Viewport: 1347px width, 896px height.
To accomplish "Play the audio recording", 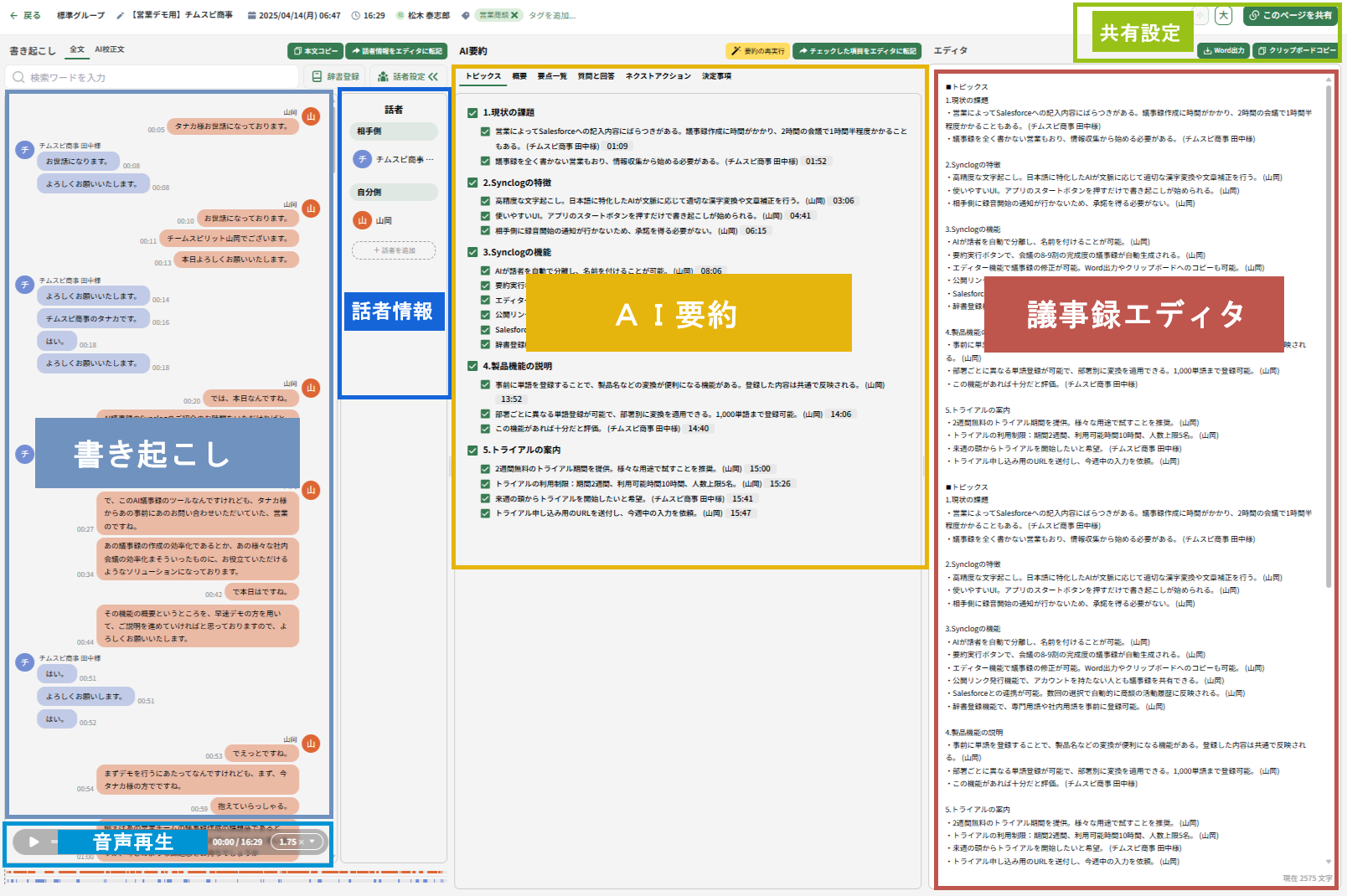I will pos(34,842).
